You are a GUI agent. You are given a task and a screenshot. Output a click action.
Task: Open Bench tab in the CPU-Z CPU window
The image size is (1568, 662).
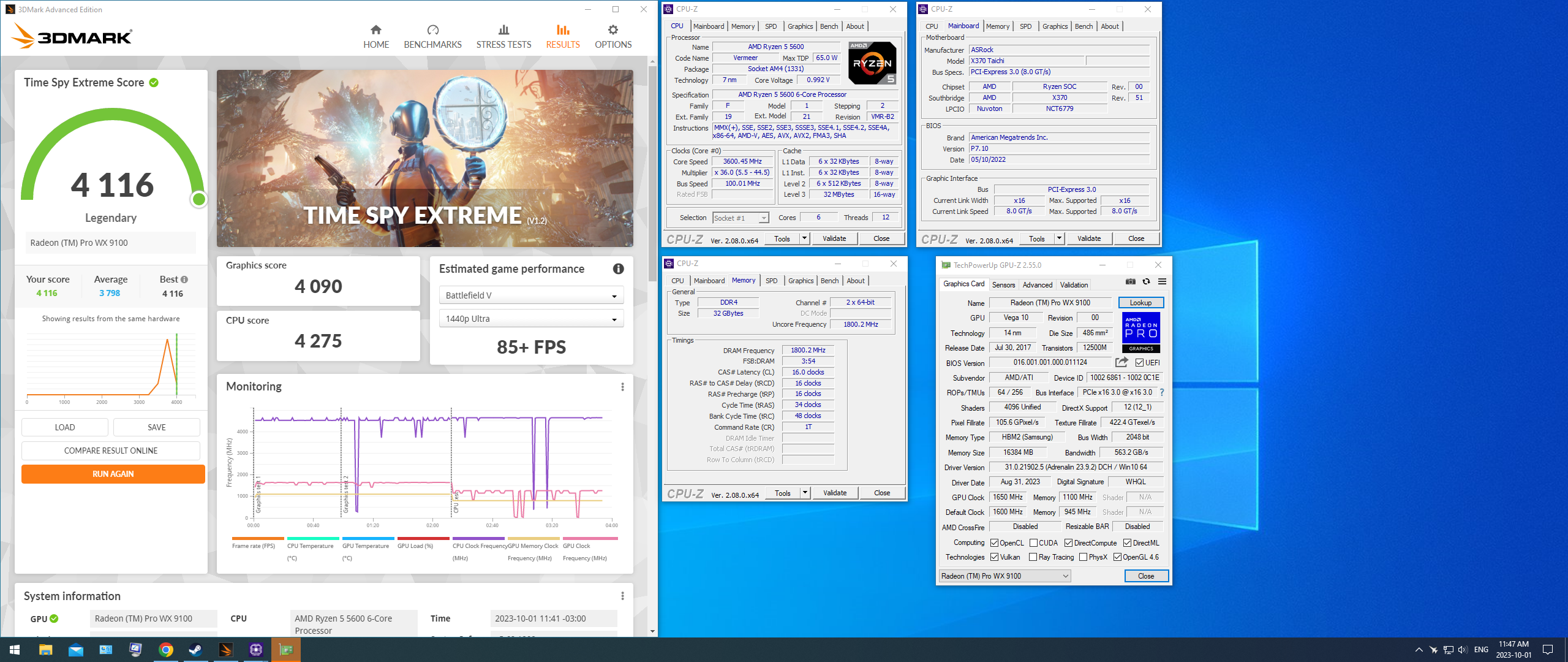829,26
